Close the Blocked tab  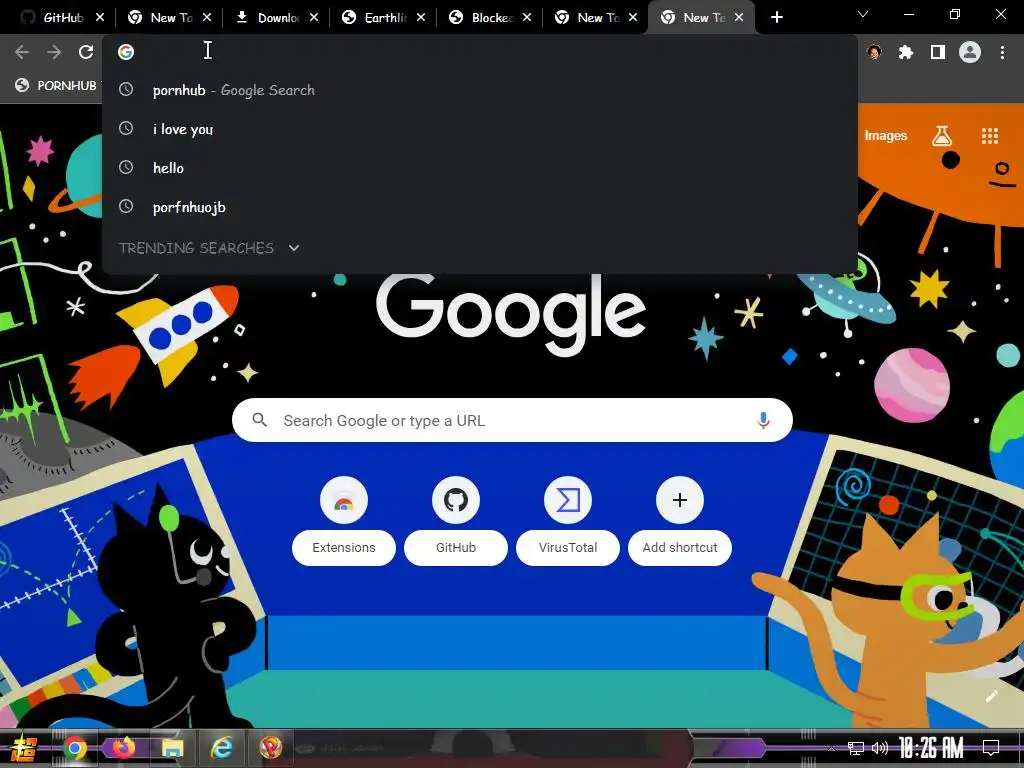(528, 18)
